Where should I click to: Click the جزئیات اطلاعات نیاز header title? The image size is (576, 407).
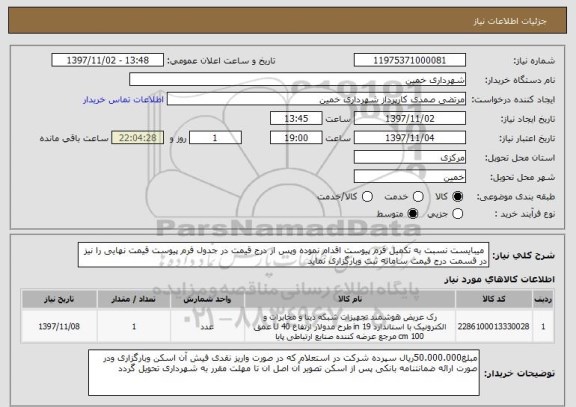[510, 21]
